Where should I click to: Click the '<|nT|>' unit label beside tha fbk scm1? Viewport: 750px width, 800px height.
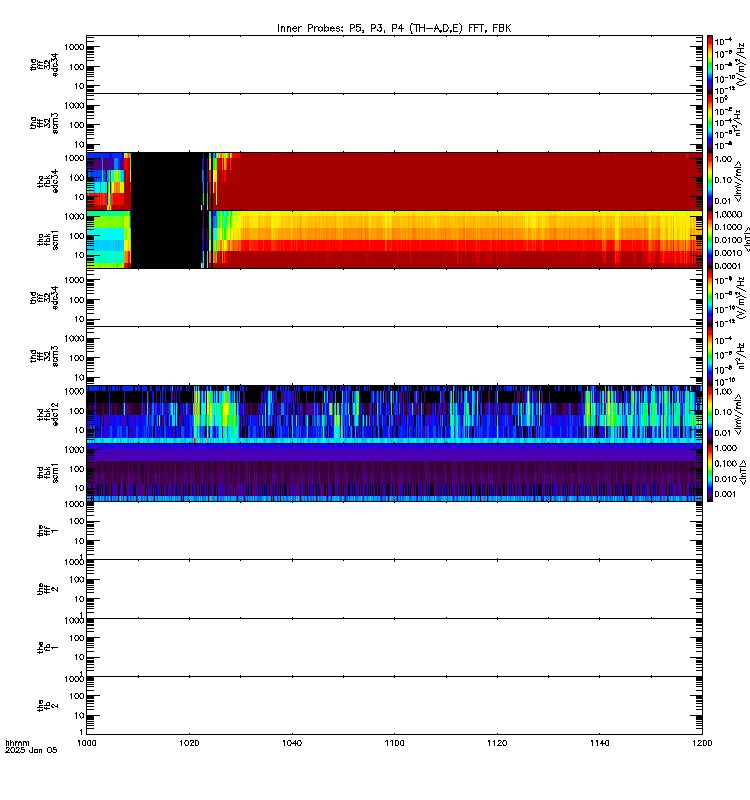pos(746,240)
